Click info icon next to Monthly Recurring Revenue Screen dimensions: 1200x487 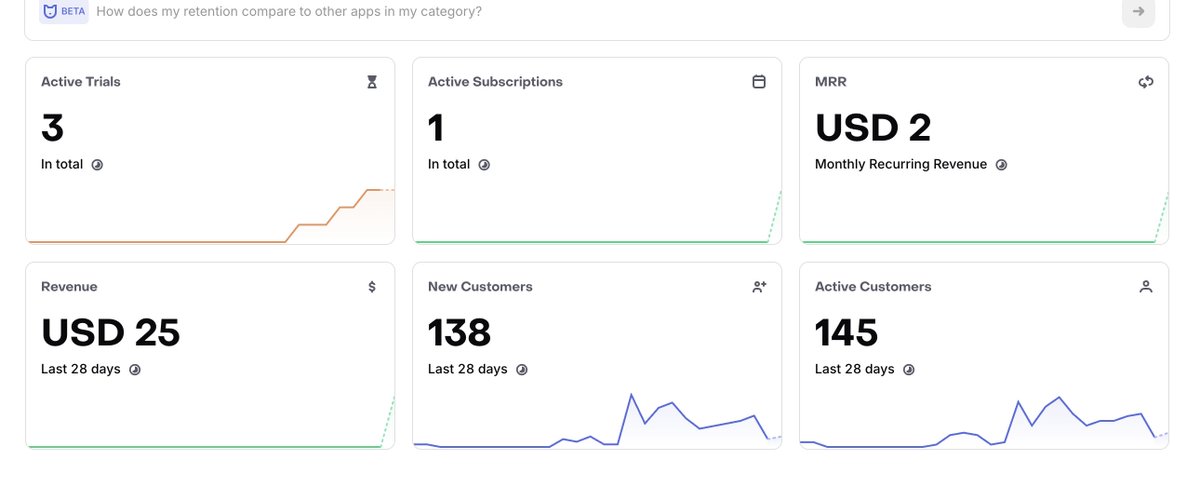(x=1001, y=165)
